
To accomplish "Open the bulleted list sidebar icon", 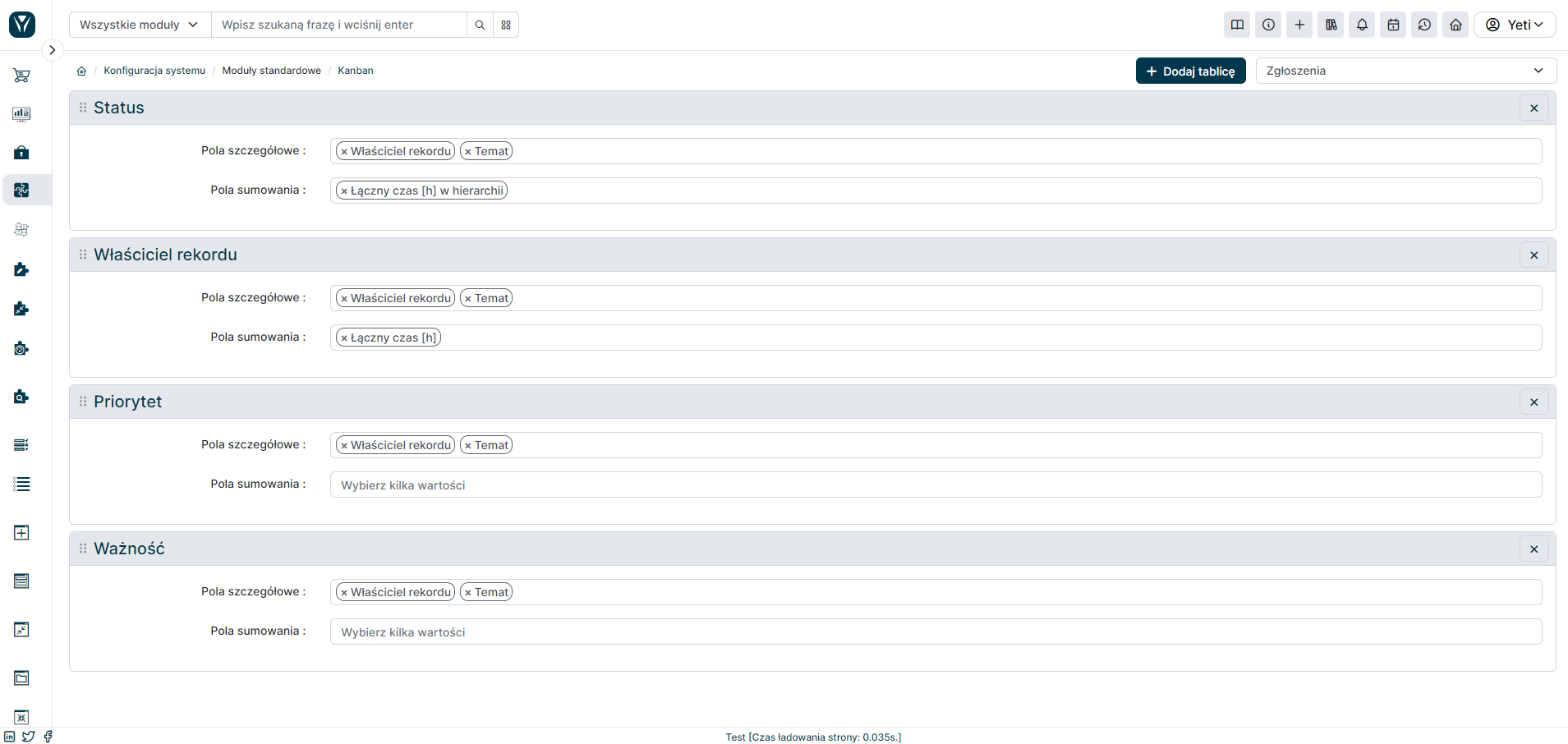I will (x=21, y=485).
